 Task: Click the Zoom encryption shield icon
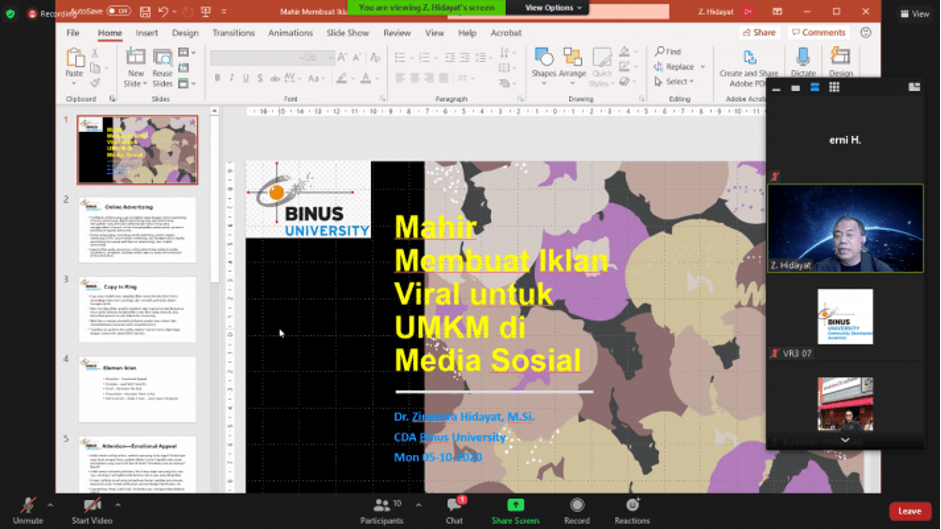click(x=10, y=13)
